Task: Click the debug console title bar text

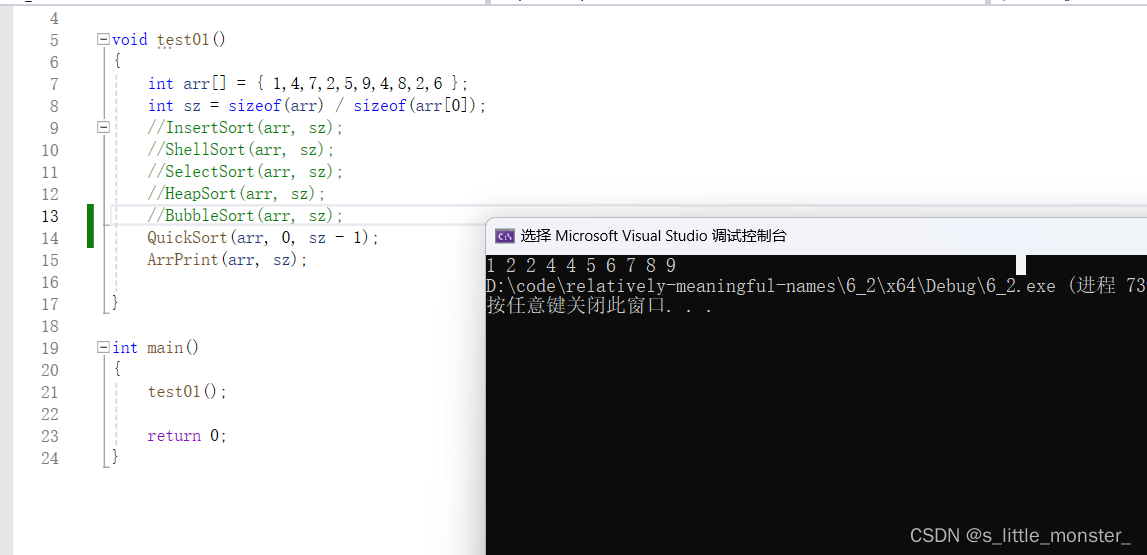Action: coord(653,236)
